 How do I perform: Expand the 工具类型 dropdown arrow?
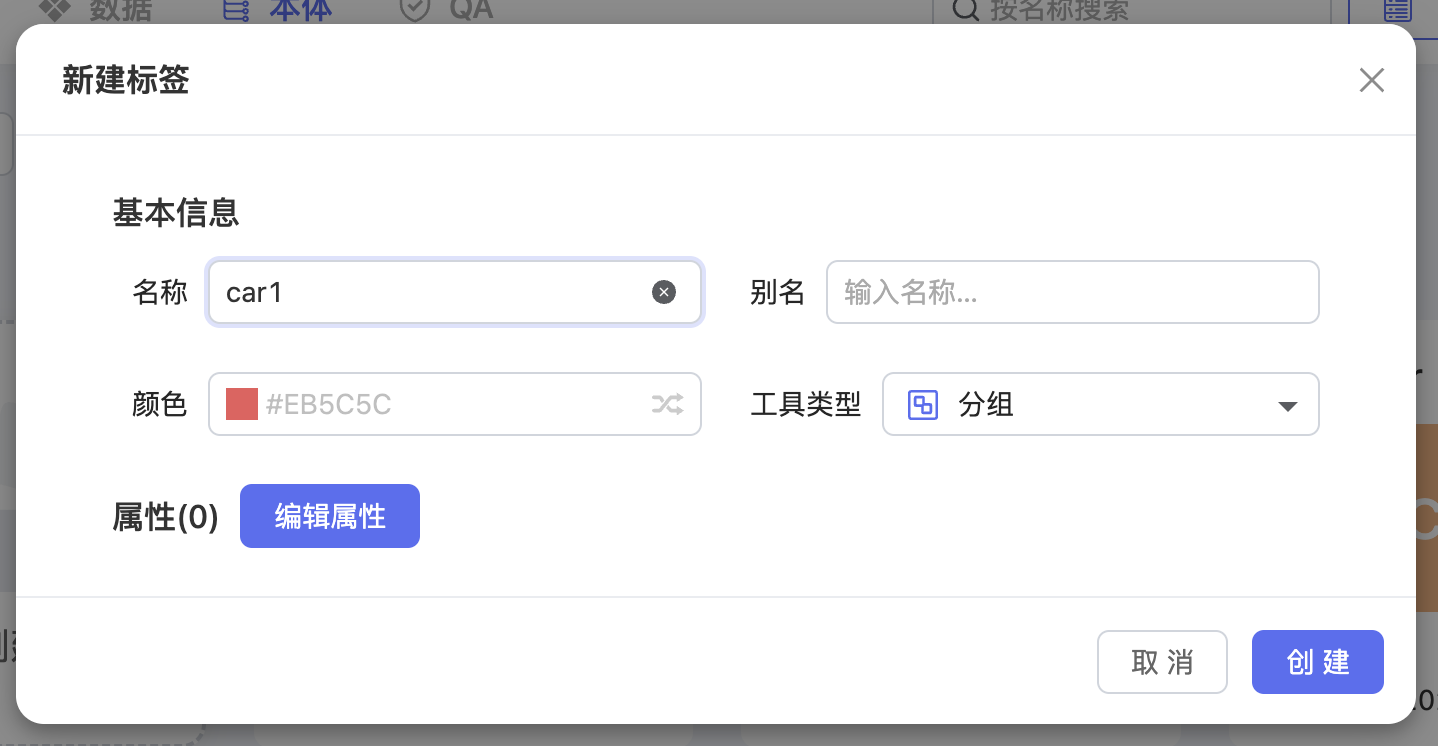coord(1288,406)
